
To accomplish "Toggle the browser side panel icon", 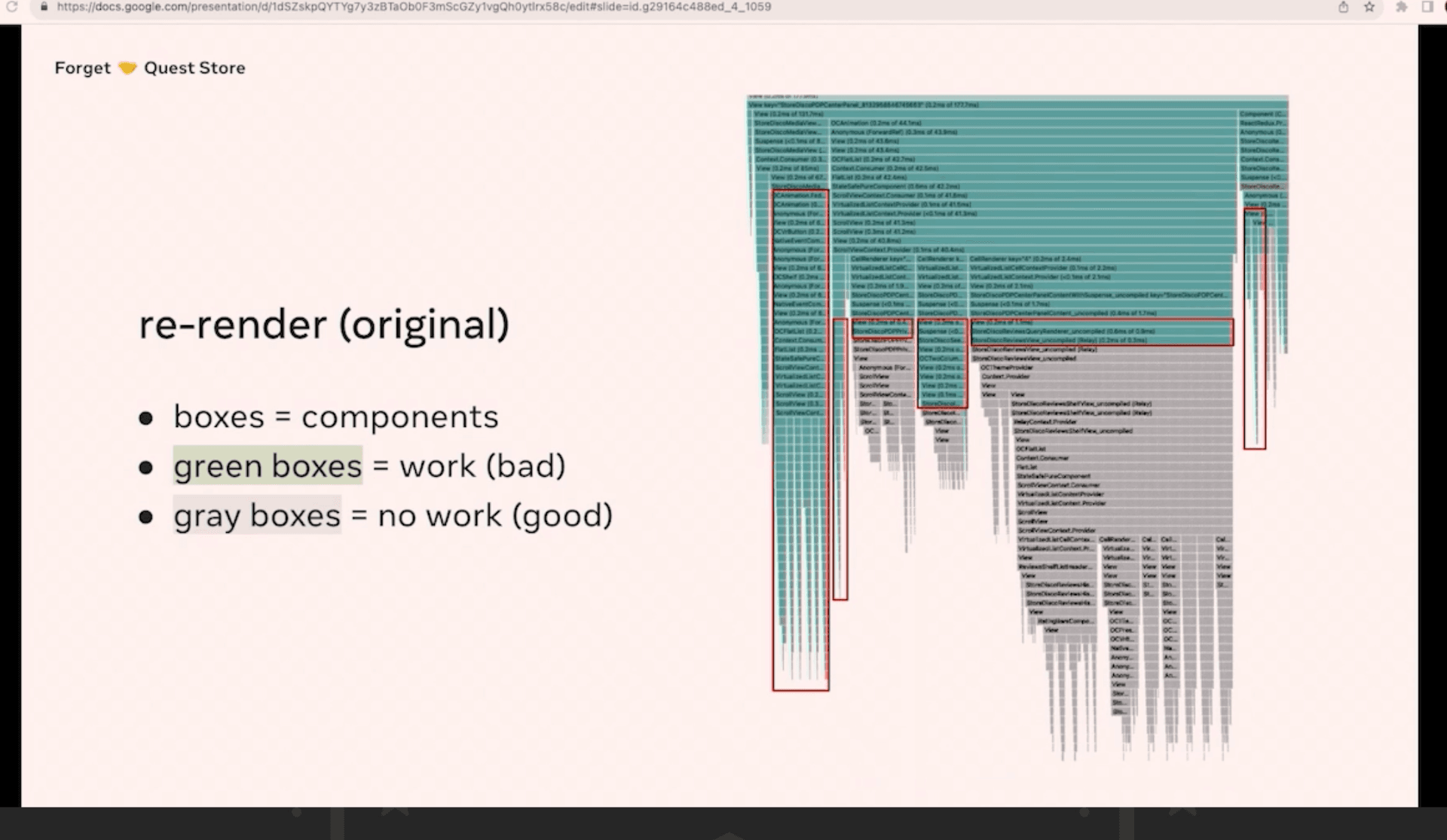I will tap(1427, 7).
